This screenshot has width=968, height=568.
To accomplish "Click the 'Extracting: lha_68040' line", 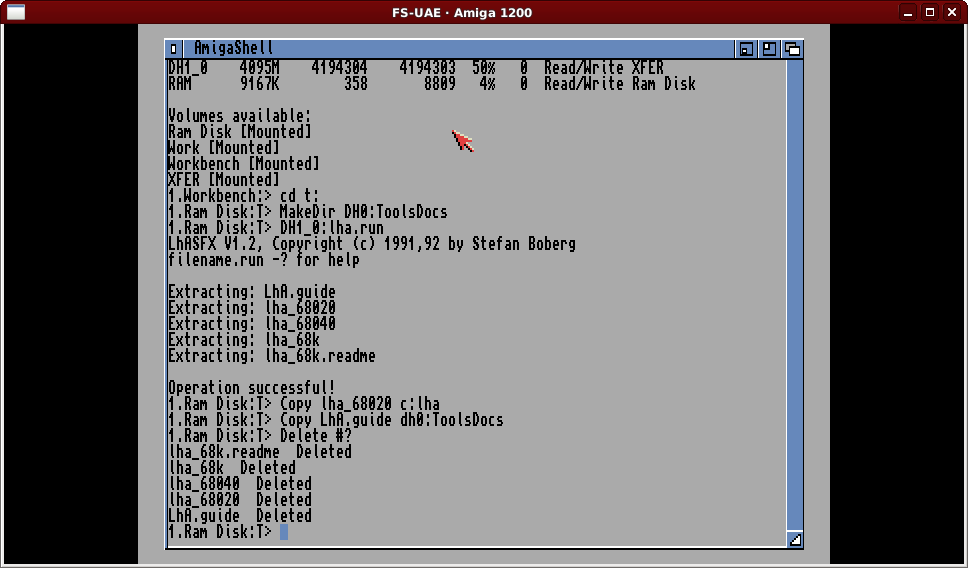I will tap(252, 324).
